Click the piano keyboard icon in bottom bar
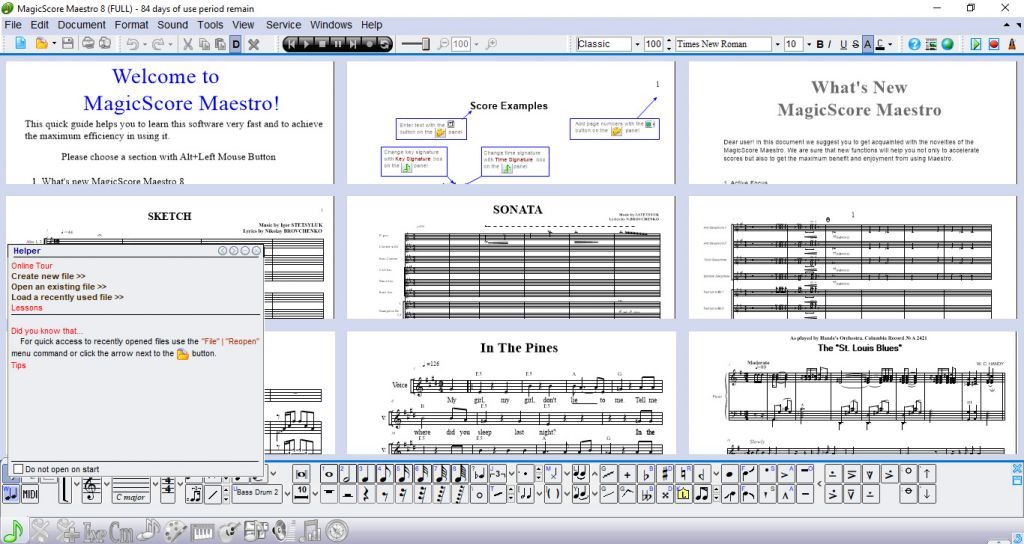The image size is (1024, 544). click(200, 530)
